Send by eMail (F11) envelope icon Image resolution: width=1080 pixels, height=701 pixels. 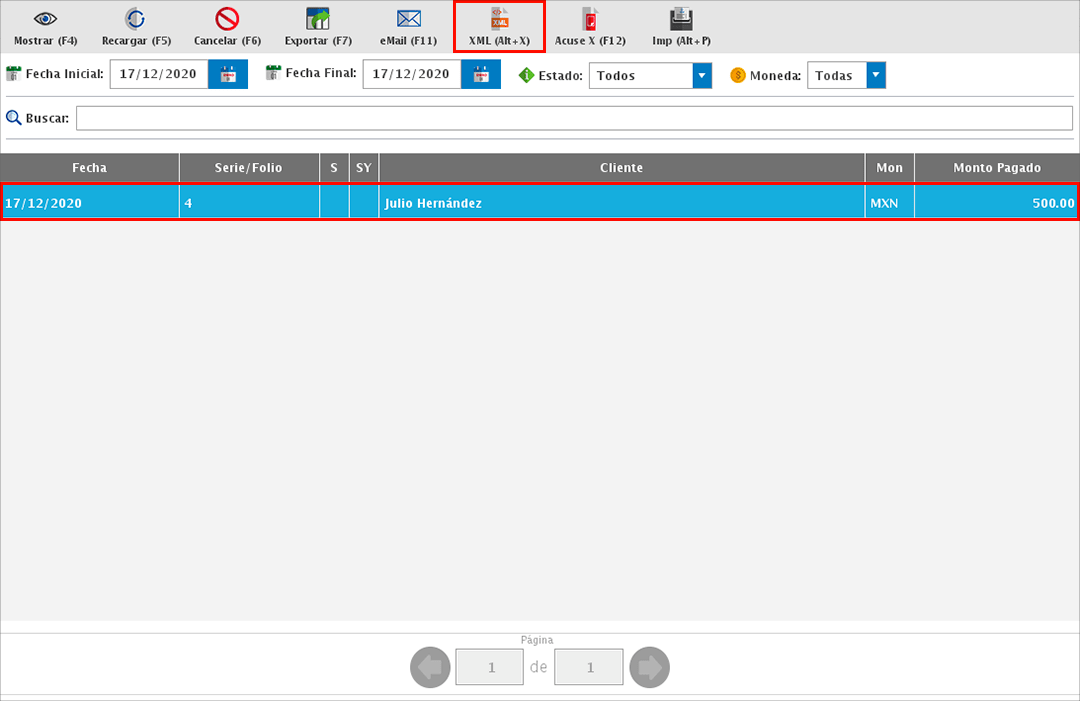(x=408, y=20)
